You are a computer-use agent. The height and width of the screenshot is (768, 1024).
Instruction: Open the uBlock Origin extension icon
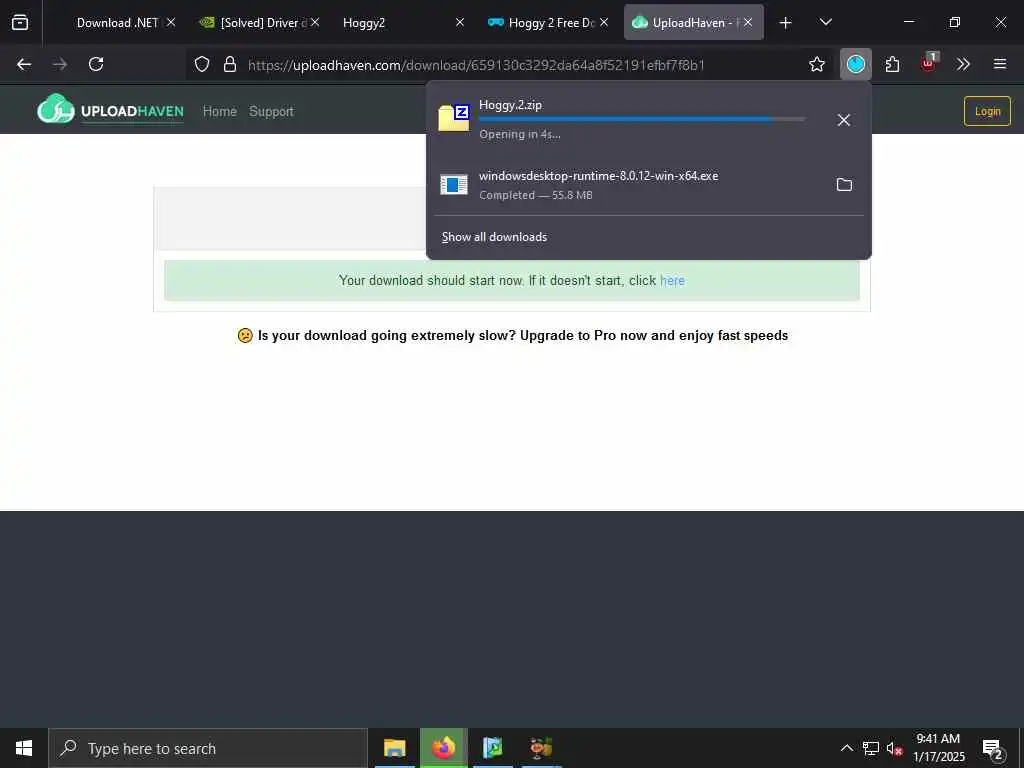click(x=929, y=63)
